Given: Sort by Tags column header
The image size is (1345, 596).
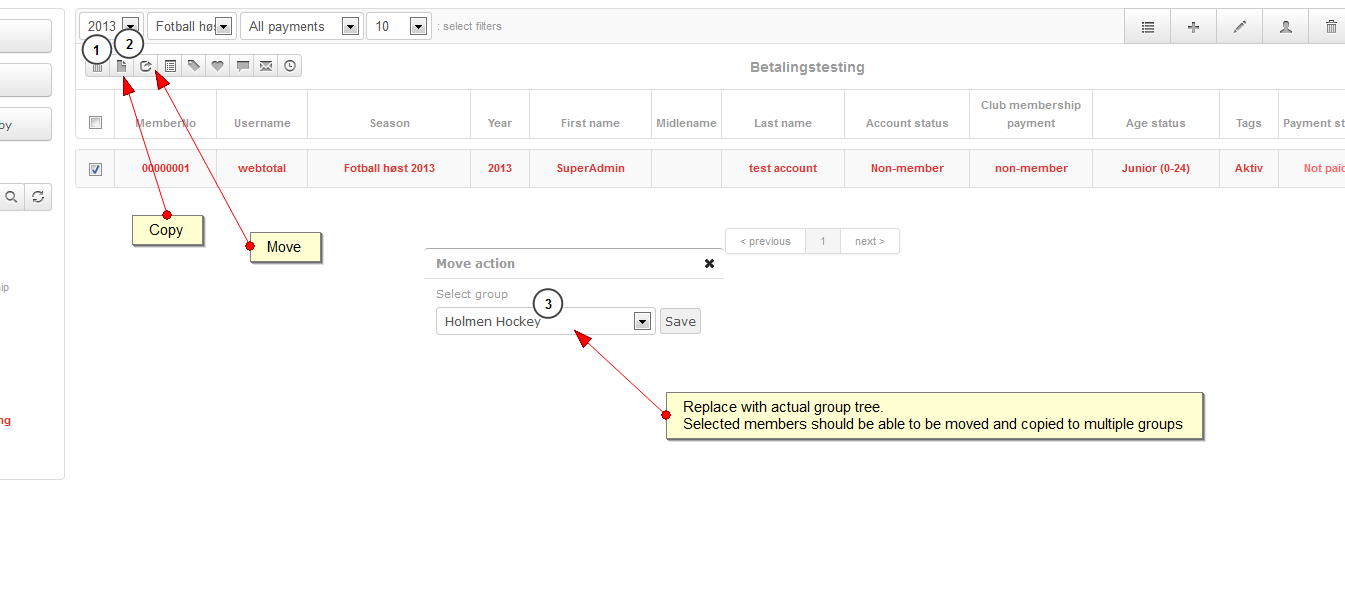Looking at the screenshot, I should (x=1249, y=123).
